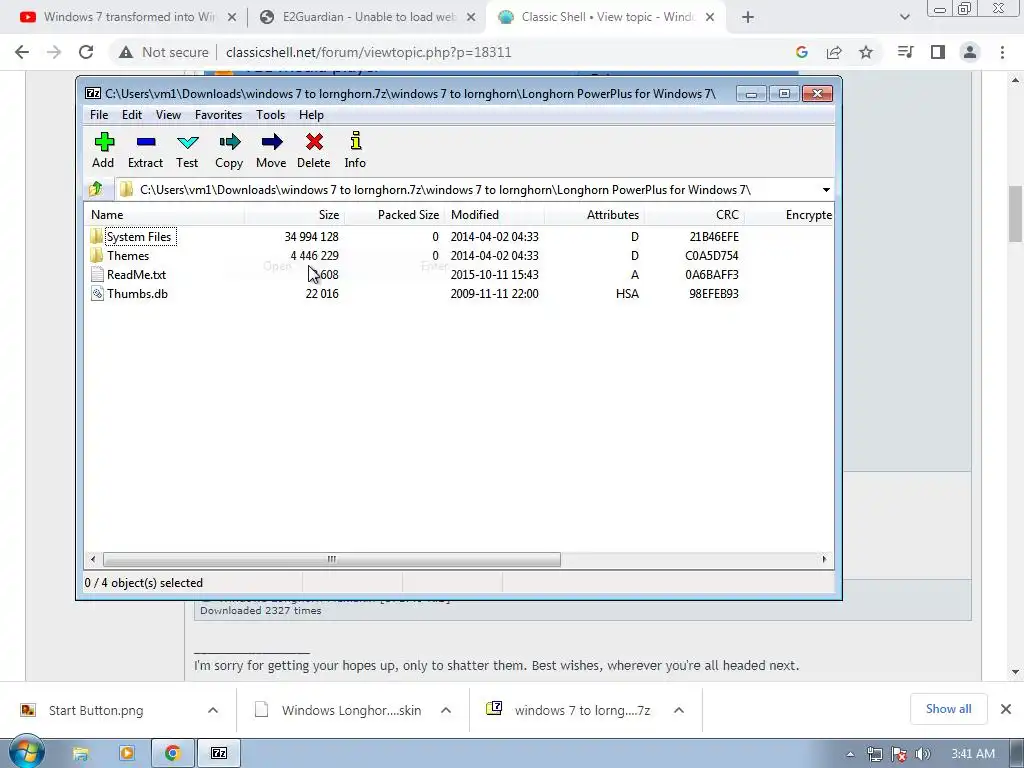
Task: Click the Copy toolbar icon
Action: 229,142
